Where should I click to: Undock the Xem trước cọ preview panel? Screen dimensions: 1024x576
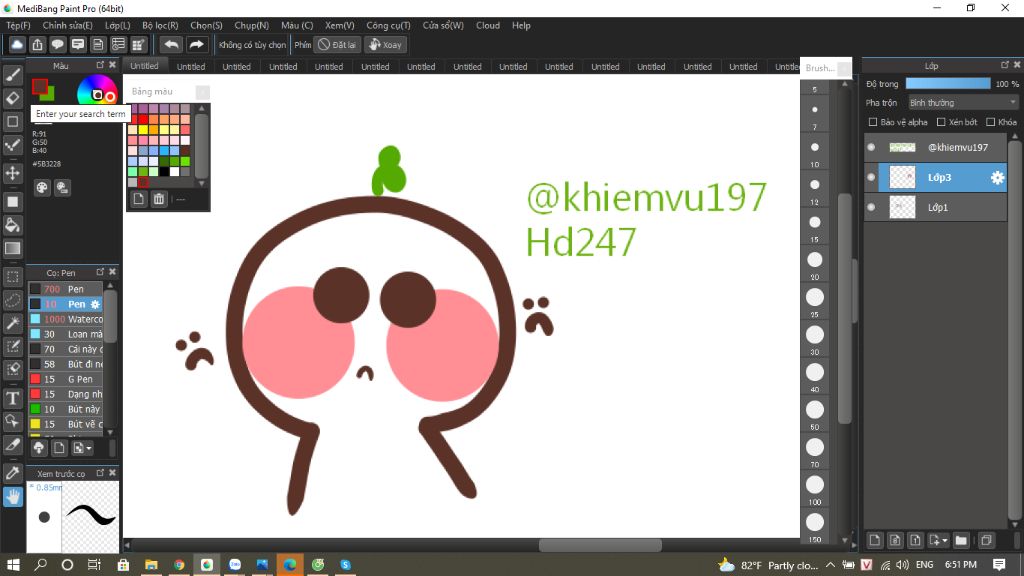(100, 472)
